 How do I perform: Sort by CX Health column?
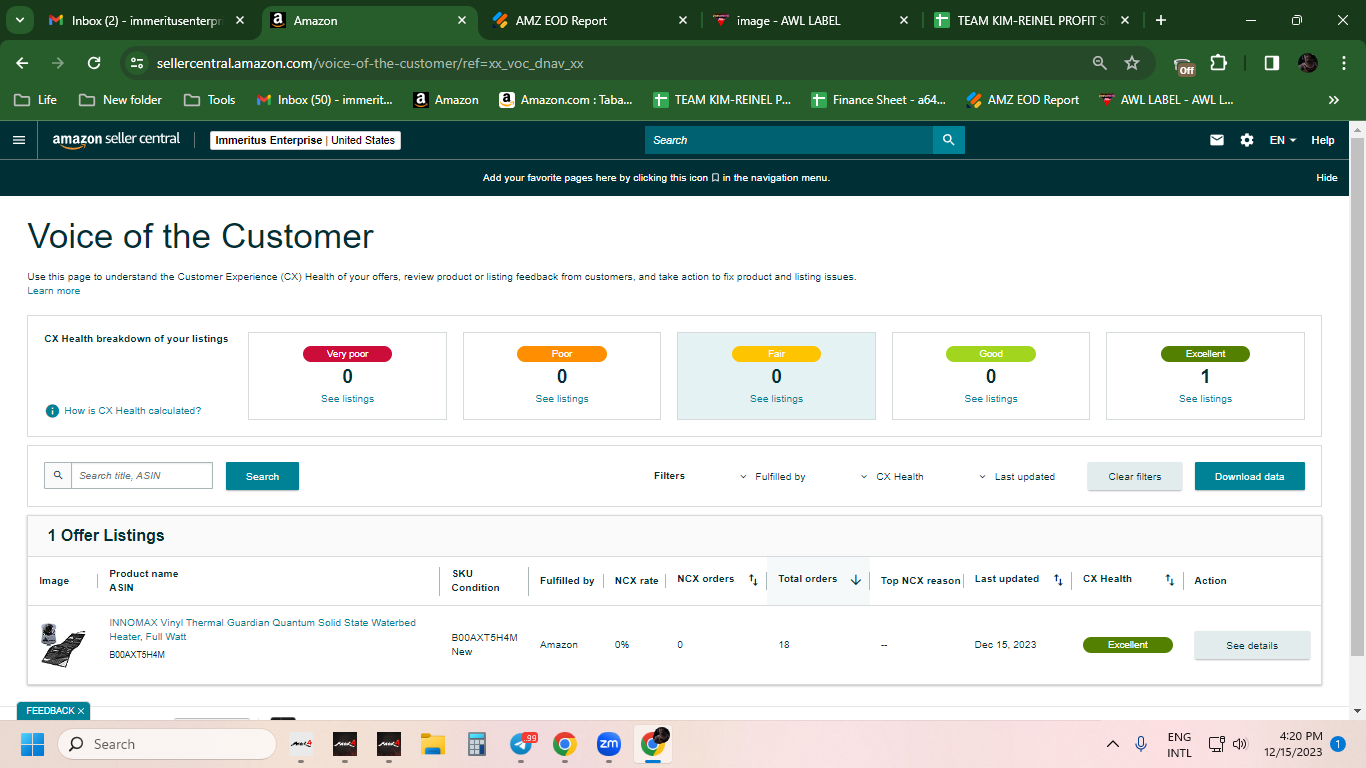coord(1169,580)
